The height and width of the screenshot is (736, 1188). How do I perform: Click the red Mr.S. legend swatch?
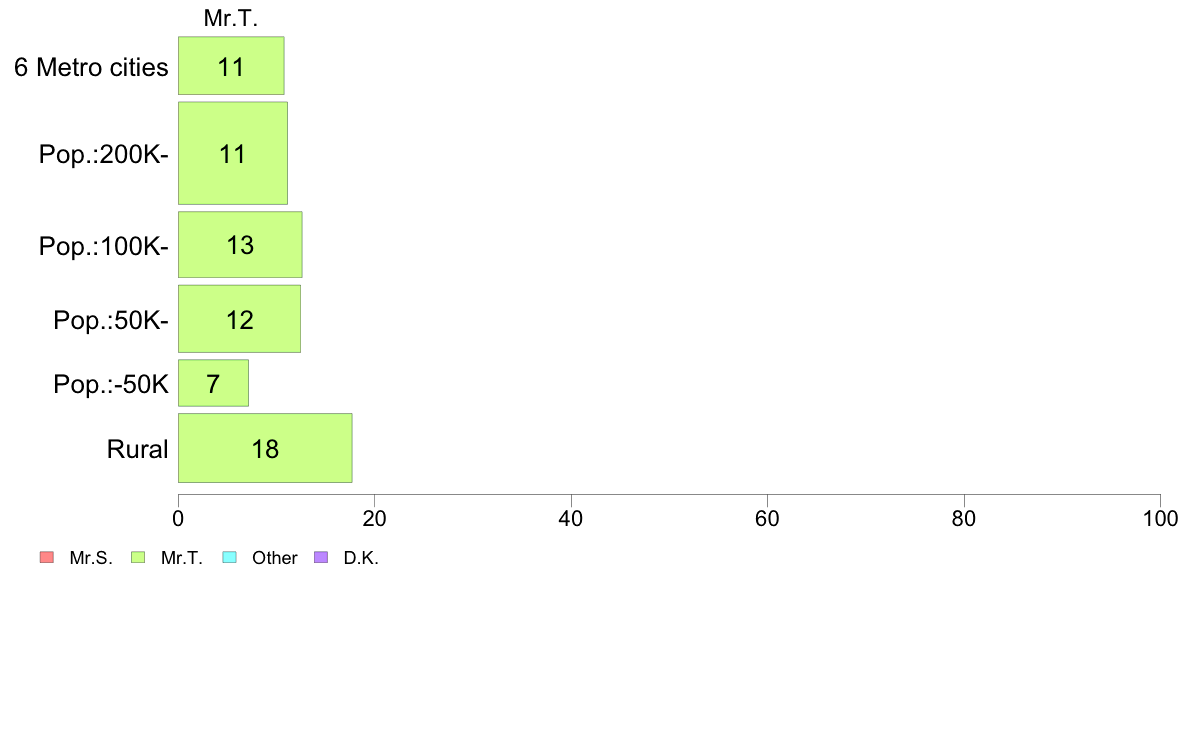pyautogui.click(x=47, y=557)
